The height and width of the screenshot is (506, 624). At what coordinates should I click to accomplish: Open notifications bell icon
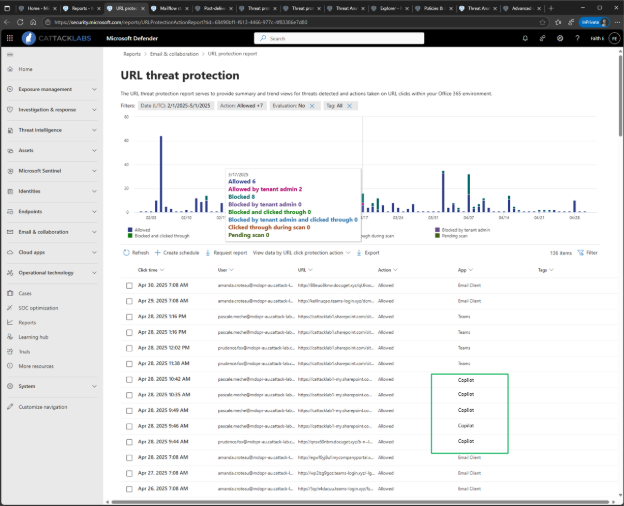click(525, 38)
